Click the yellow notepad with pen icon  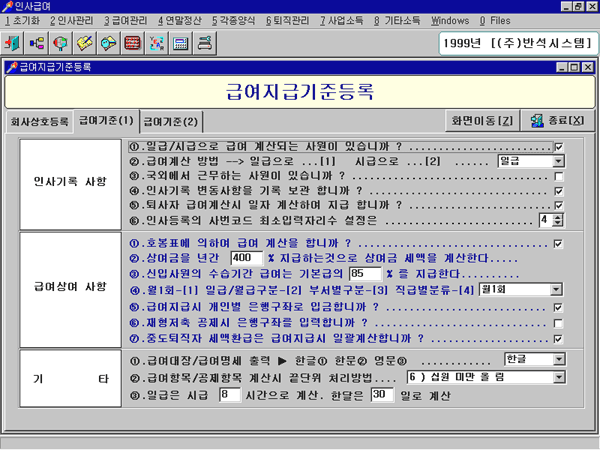point(85,44)
